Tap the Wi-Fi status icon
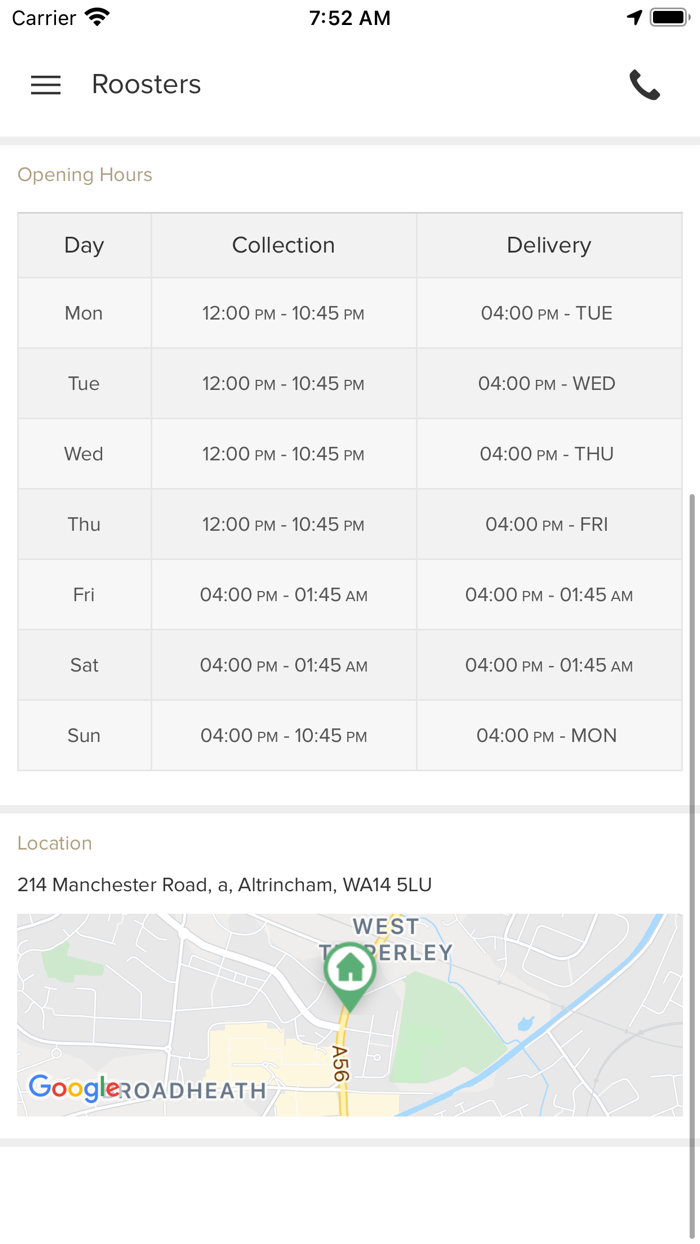Screen dimensions: 700x1244 (x=97, y=18)
